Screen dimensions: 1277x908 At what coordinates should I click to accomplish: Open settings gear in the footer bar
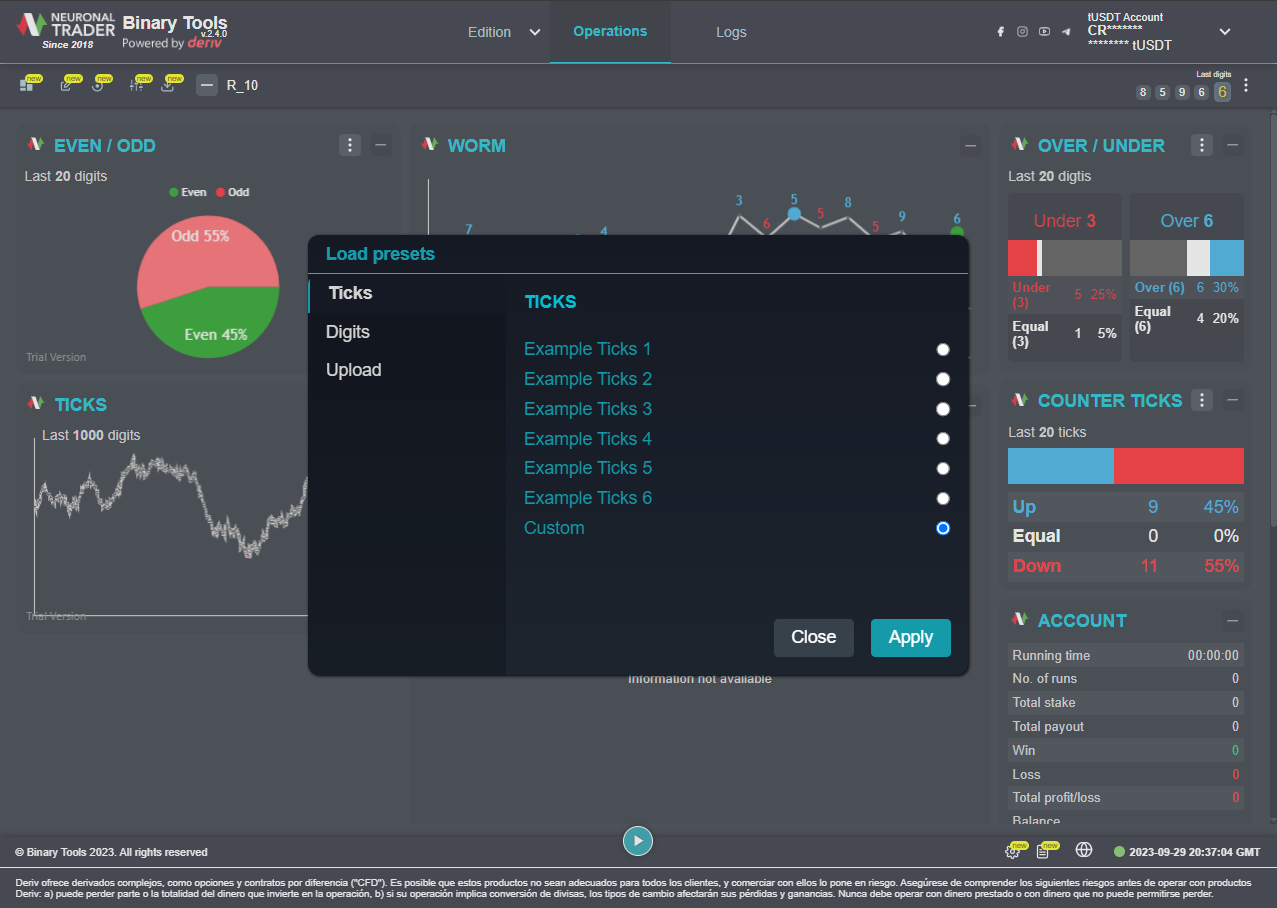1012,851
